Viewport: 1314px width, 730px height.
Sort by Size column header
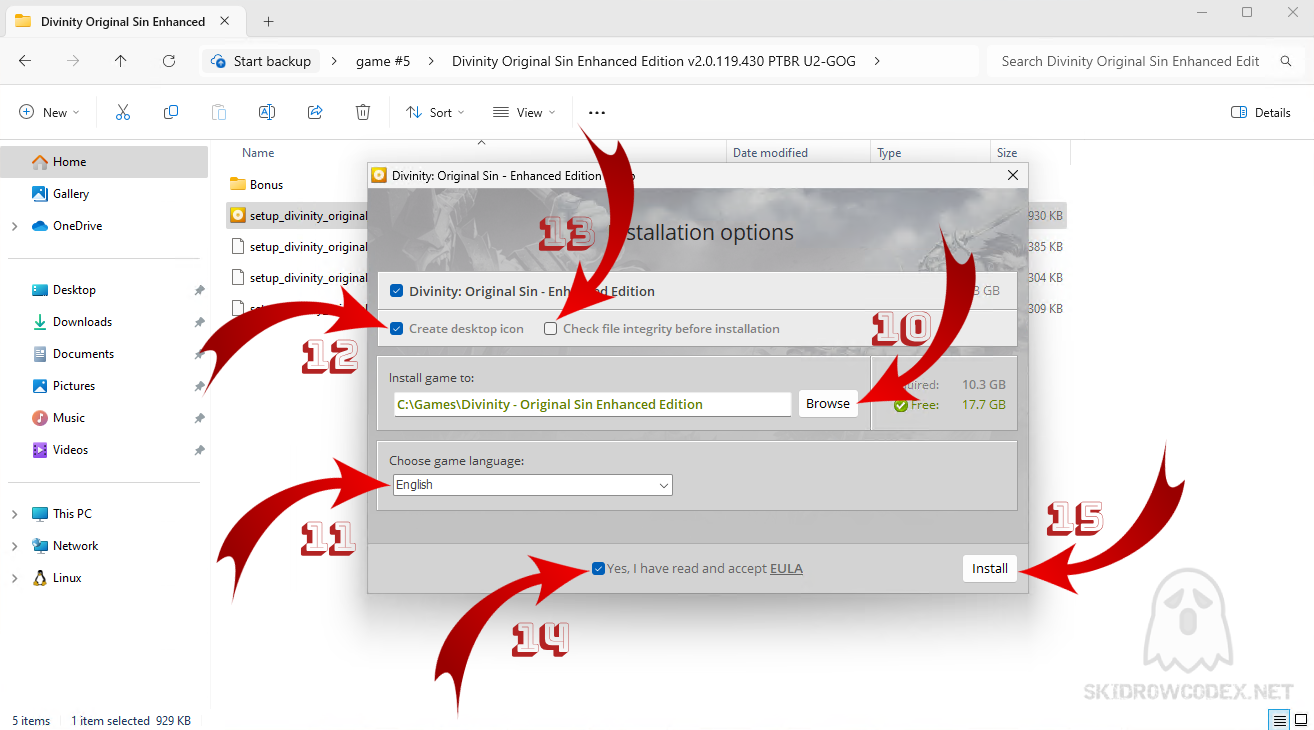1007,153
